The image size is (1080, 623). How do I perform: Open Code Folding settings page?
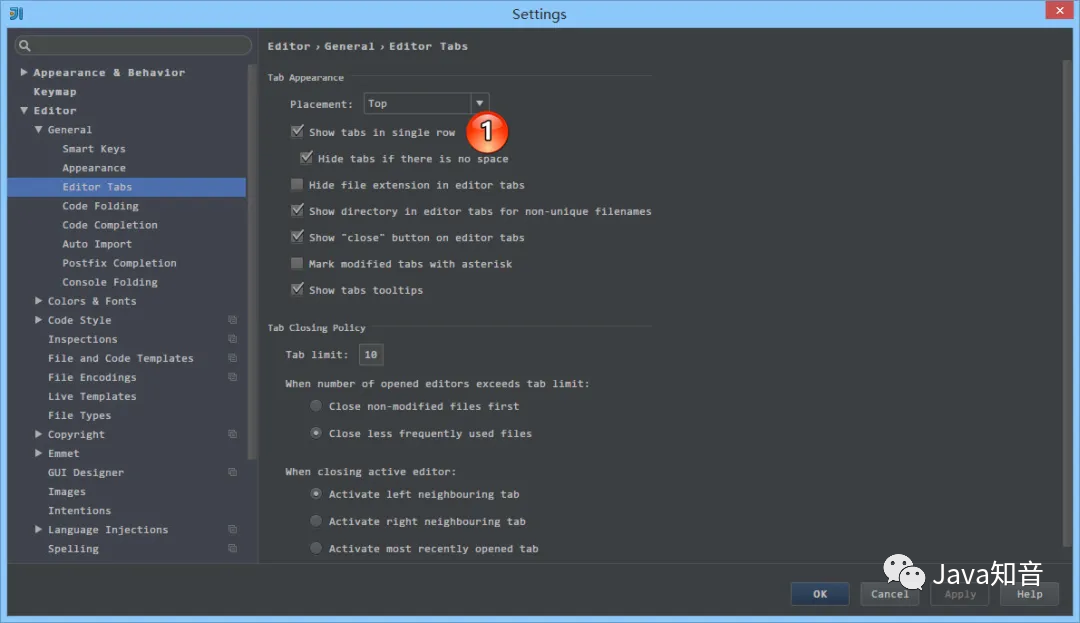(x=100, y=206)
